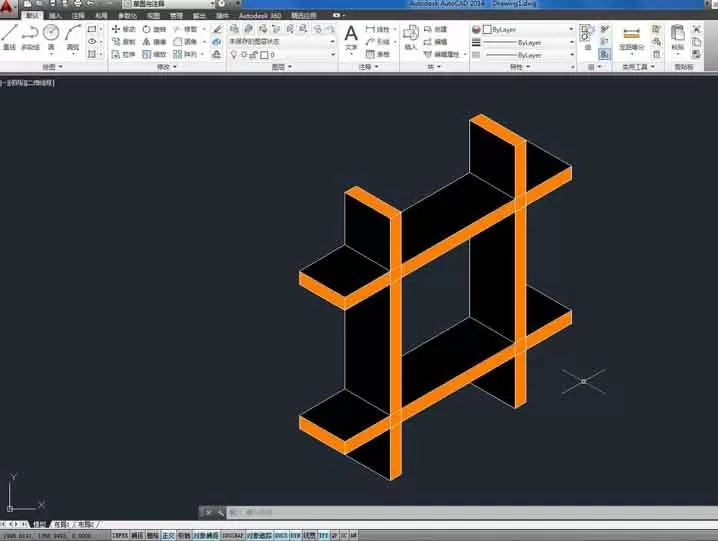Click the Leader (引线) tool

click(378, 42)
